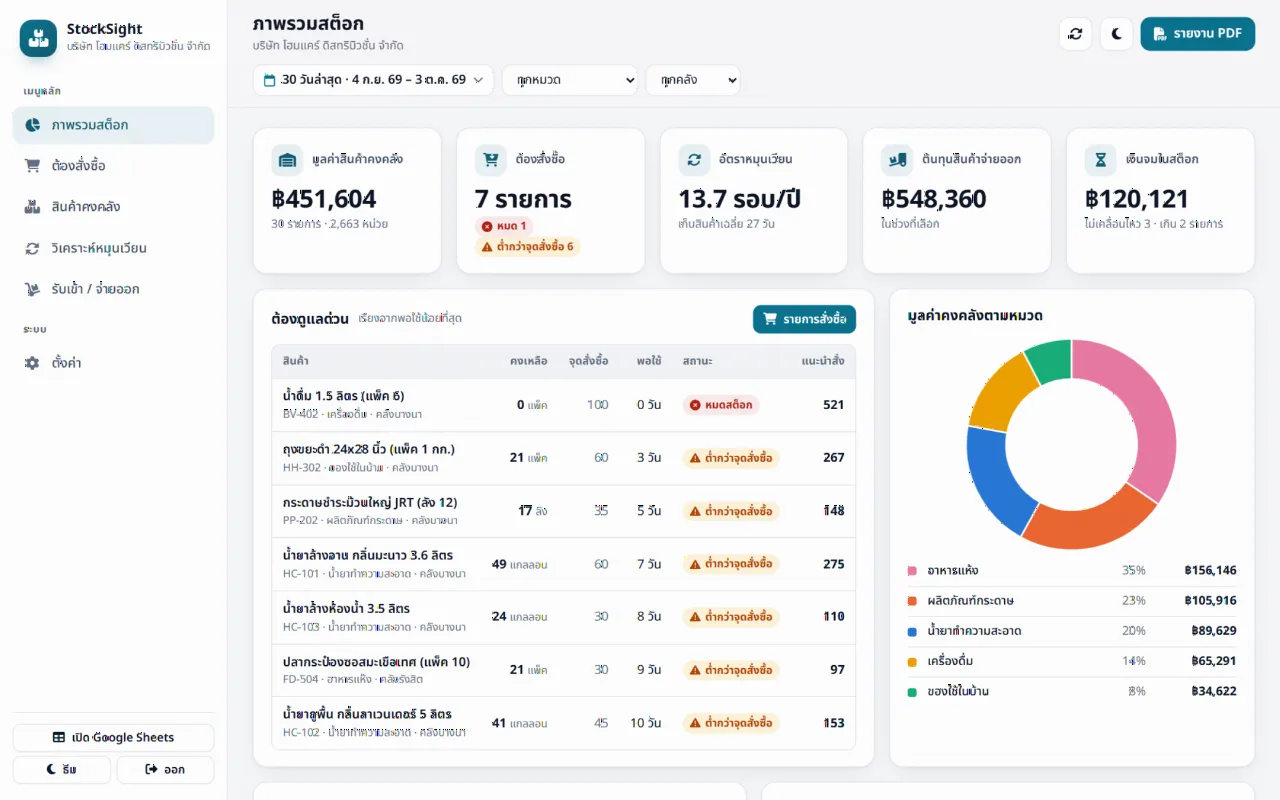Click the เครื่องดื่ม legend entry

pyautogui.click(x=1072, y=661)
